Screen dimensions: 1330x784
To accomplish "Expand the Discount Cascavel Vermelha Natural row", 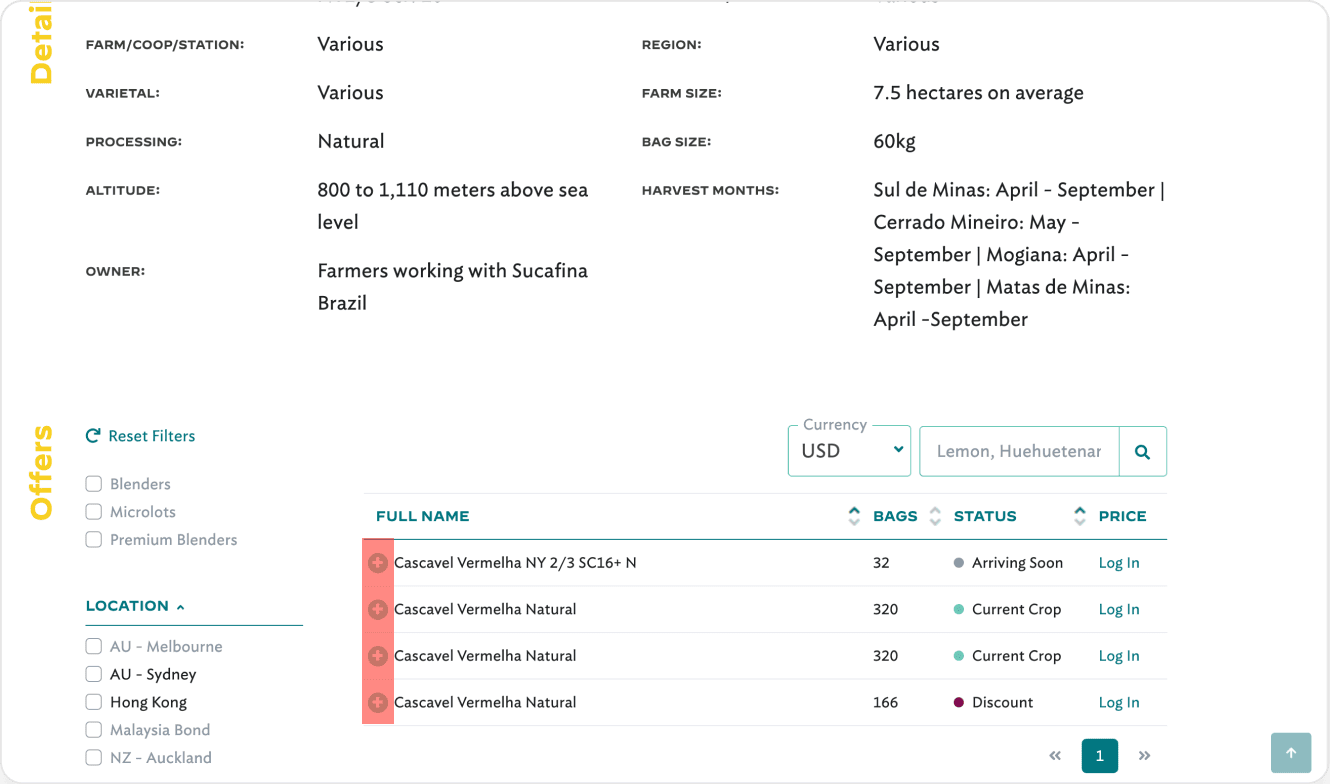I will coord(377,702).
